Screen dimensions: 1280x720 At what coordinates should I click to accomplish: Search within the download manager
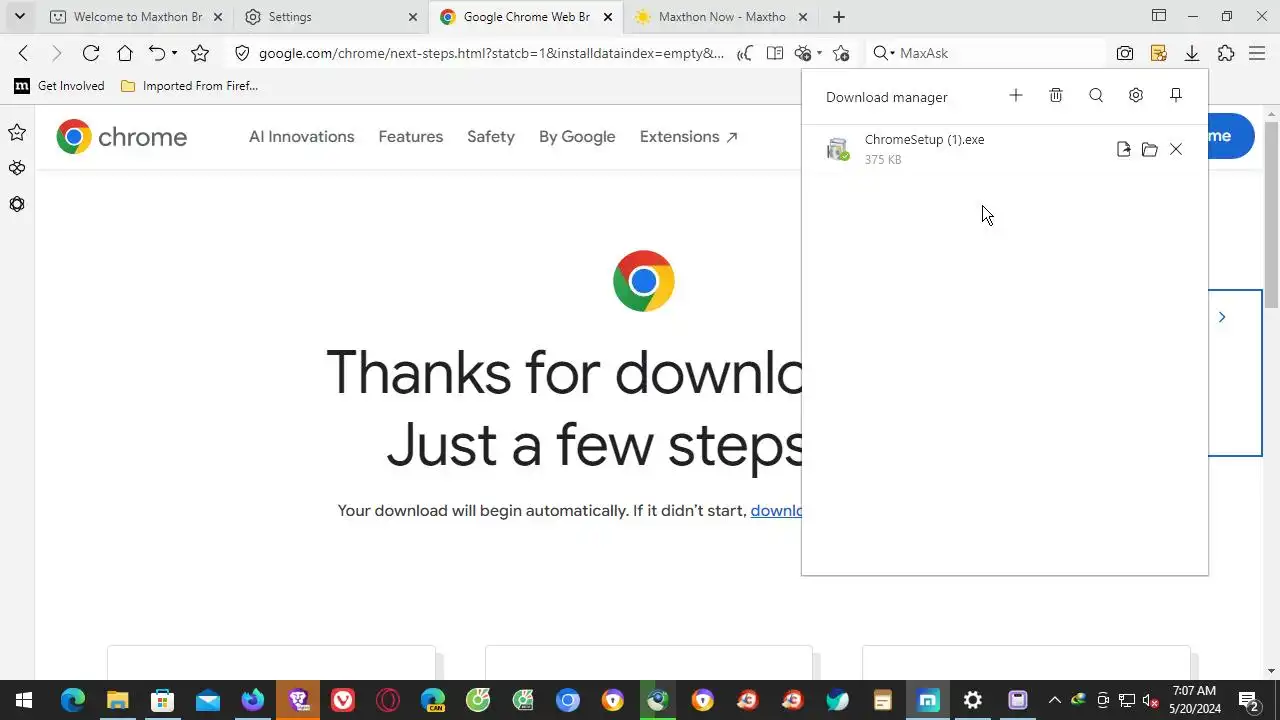coord(1096,95)
